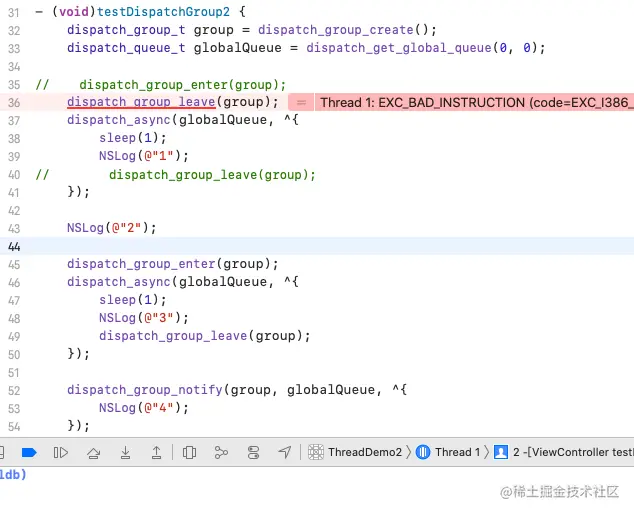Click line number 36 in gutter
This screenshot has height=514, width=634.
[x=14, y=102]
